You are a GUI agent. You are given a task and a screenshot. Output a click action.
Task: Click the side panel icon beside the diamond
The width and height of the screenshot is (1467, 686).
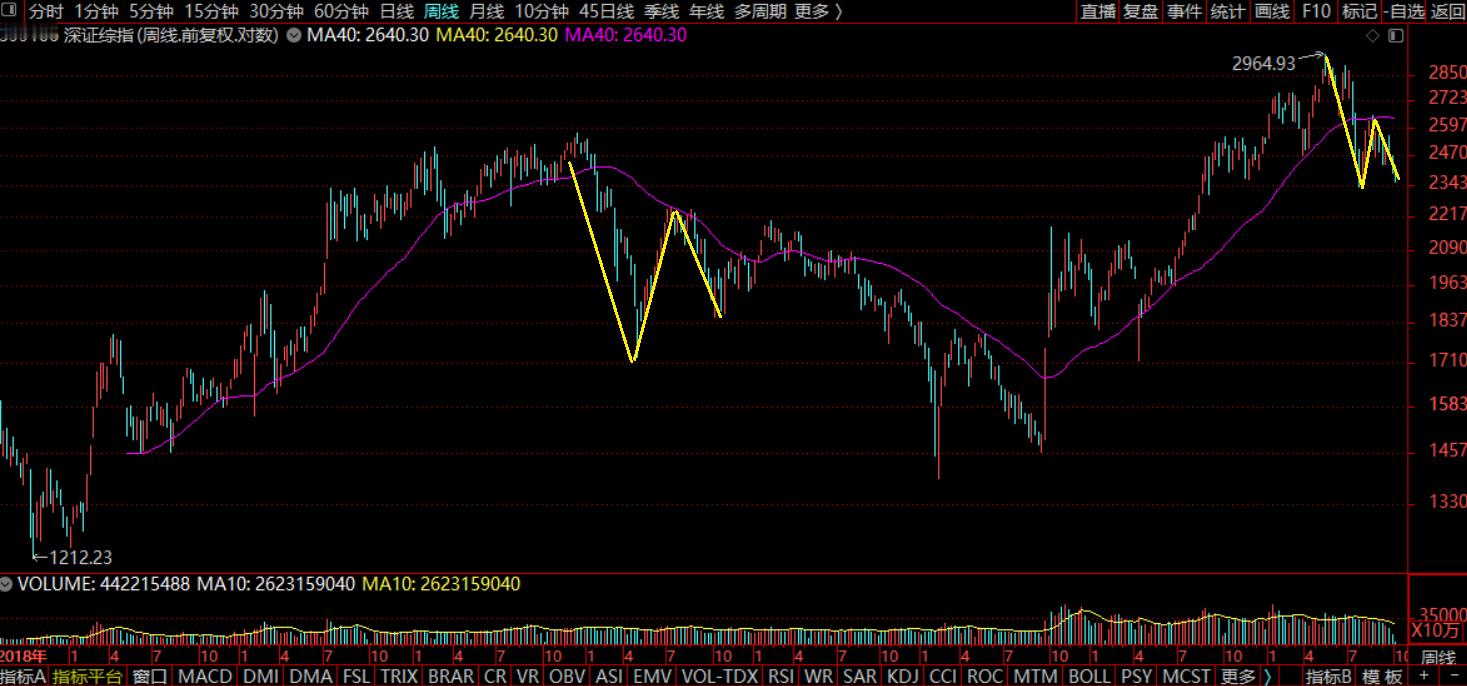(1396, 36)
